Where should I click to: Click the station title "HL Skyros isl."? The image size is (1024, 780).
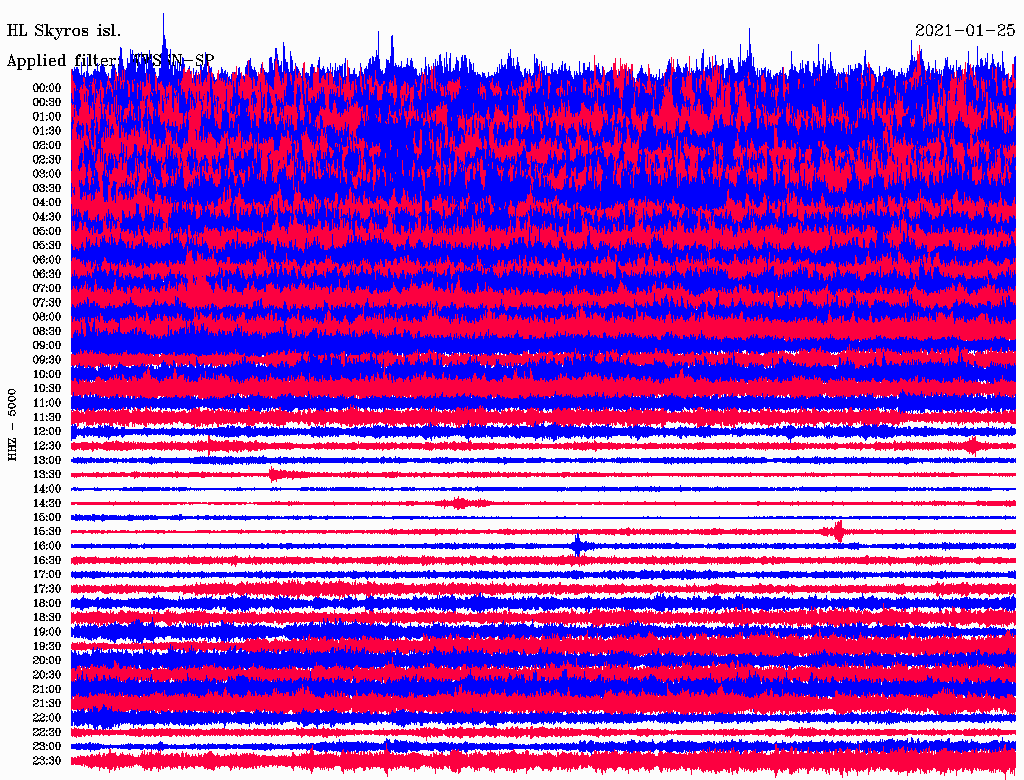[64, 31]
